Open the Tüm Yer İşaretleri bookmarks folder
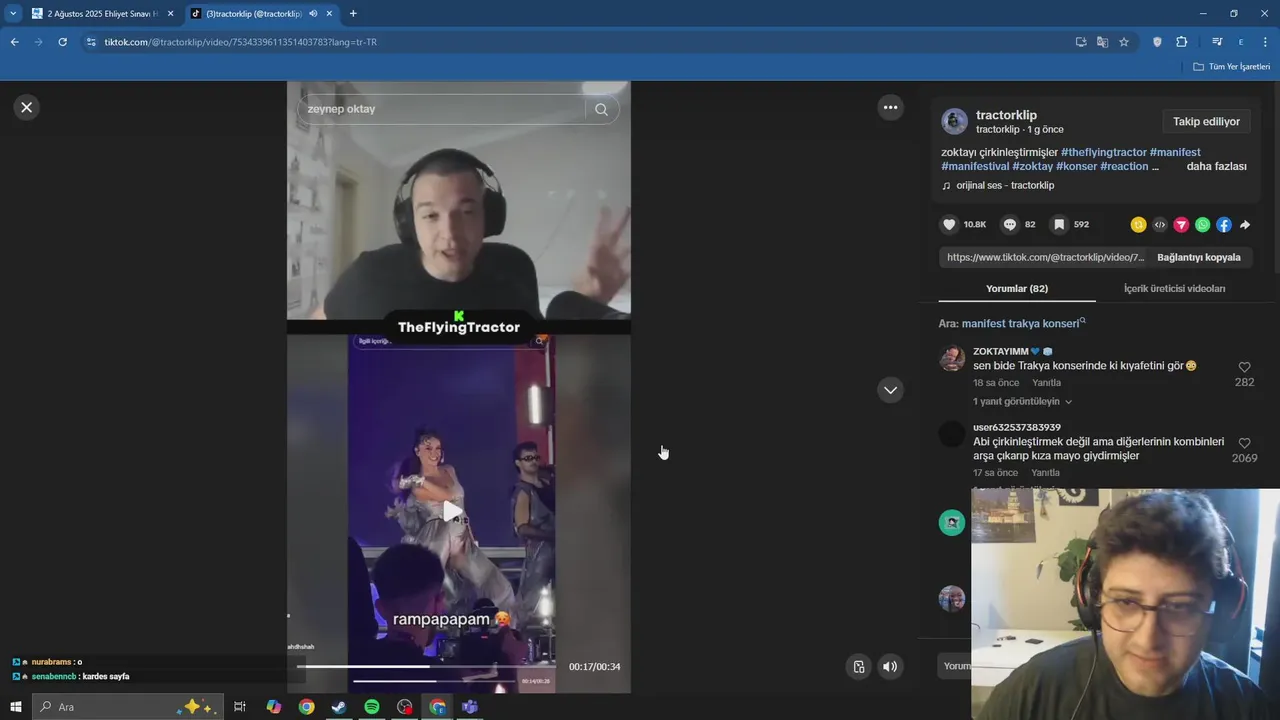 [x=1232, y=67]
